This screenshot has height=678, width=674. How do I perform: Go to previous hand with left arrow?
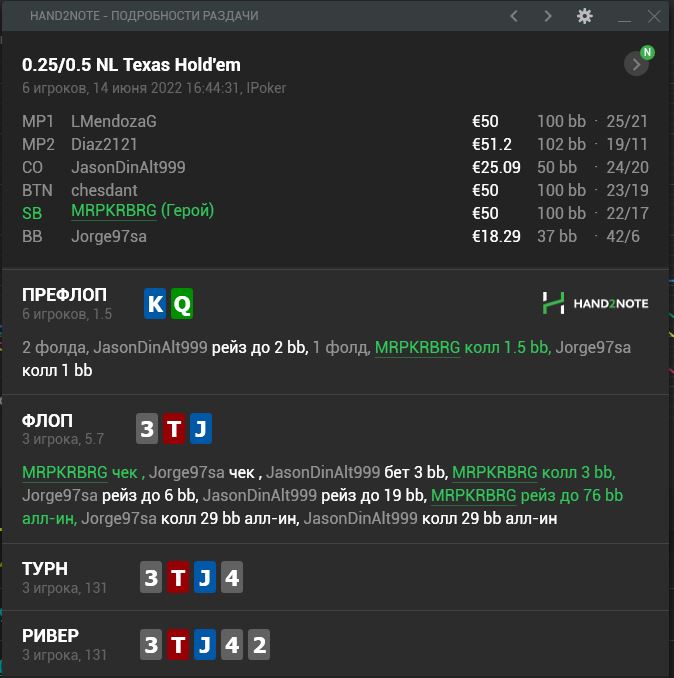pyautogui.click(x=514, y=16)
